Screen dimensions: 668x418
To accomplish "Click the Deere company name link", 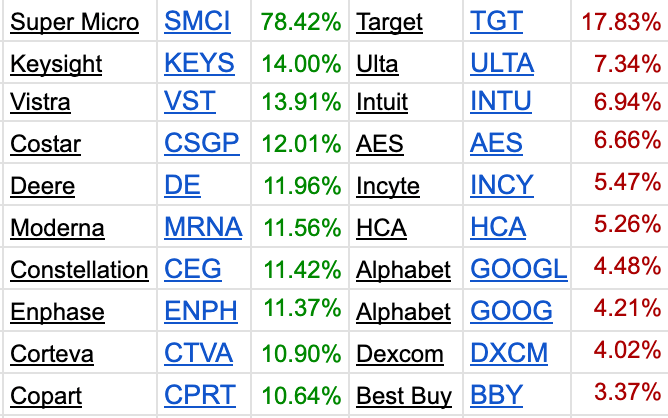I will coord(43,186).
